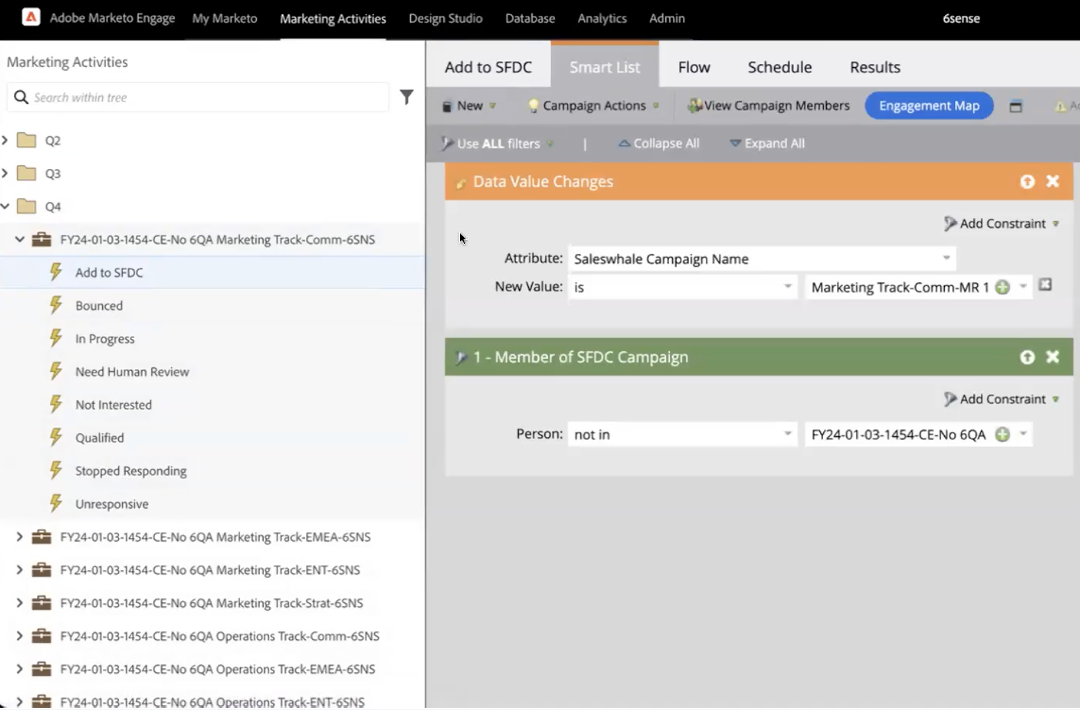
Task: Click the Q2 folder icon
Action: point(26,140)
